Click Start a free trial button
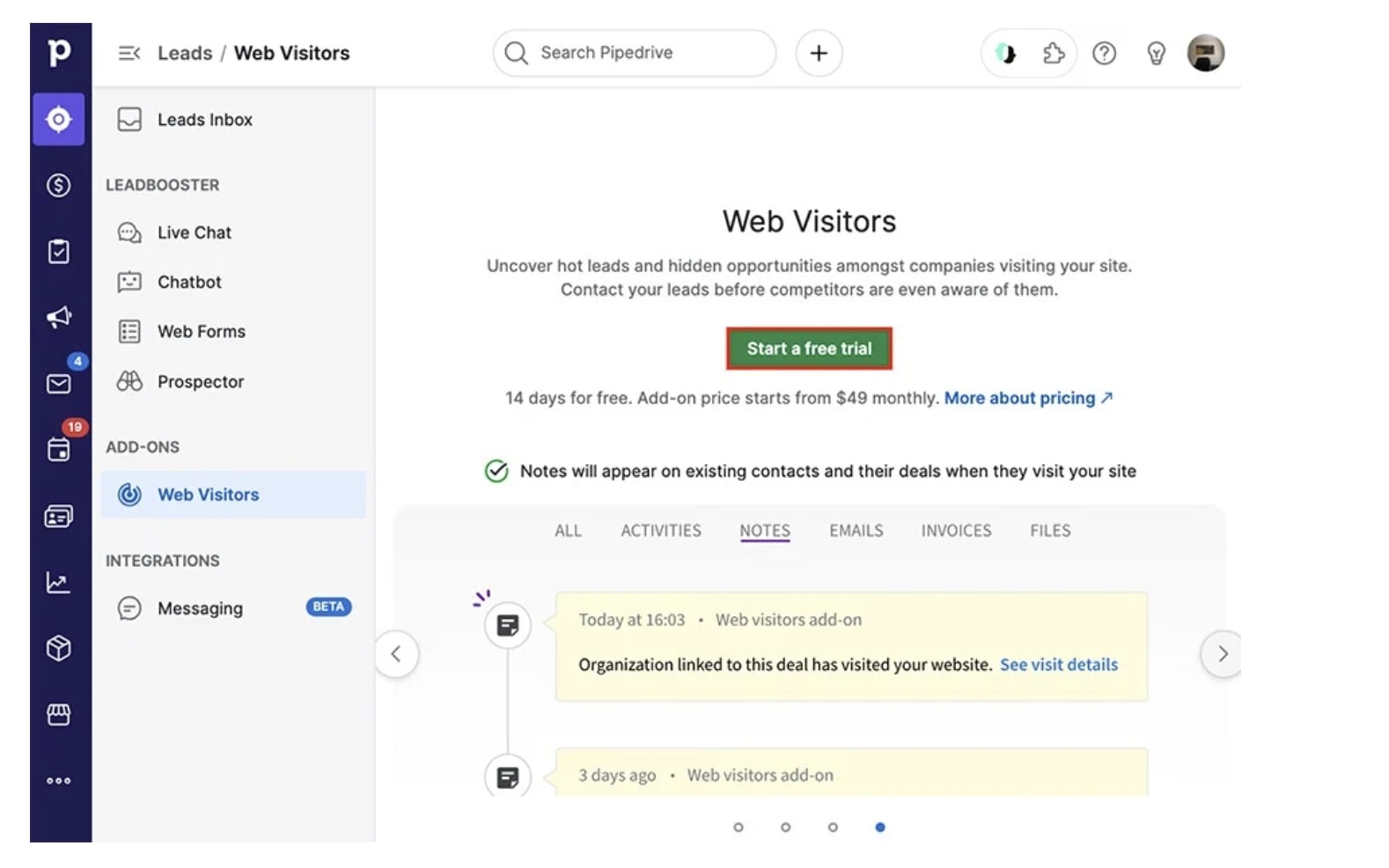The width and height of the screenshot is (1389, 868). click(809, 349)
